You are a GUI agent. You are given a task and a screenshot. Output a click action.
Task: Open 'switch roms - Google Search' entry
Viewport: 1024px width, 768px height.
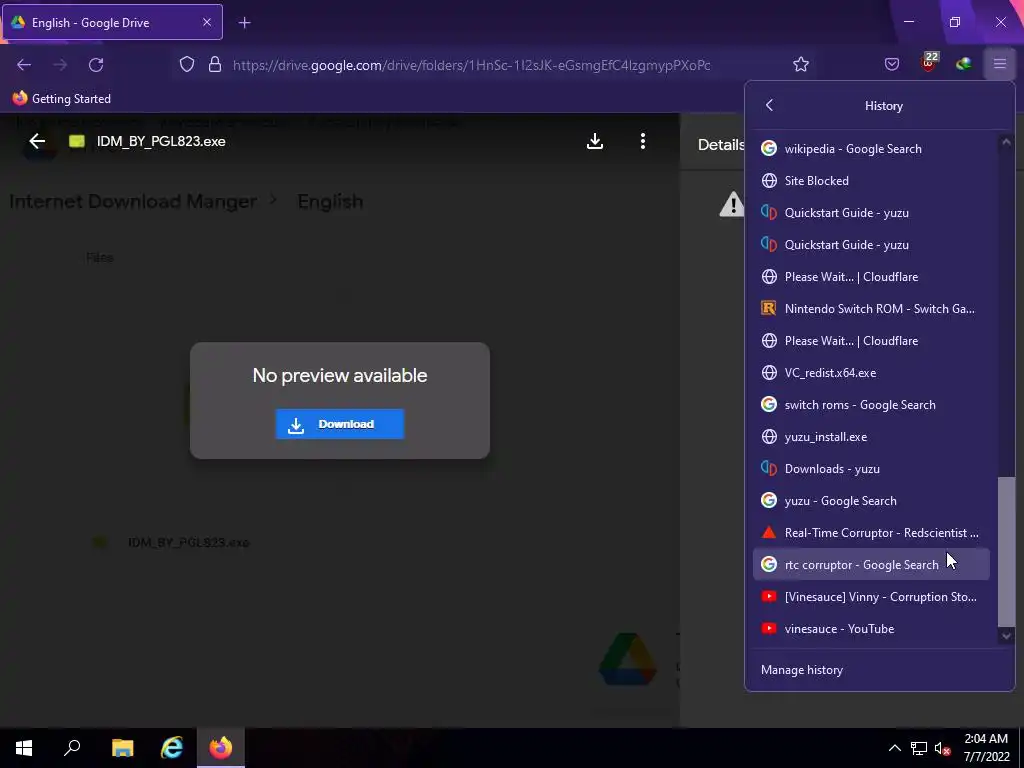tap(871, 404)
